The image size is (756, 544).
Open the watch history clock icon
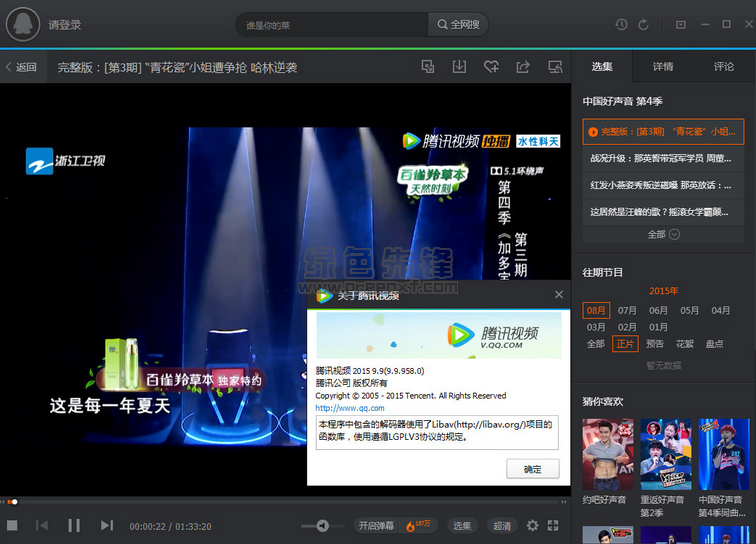(621, 24)
